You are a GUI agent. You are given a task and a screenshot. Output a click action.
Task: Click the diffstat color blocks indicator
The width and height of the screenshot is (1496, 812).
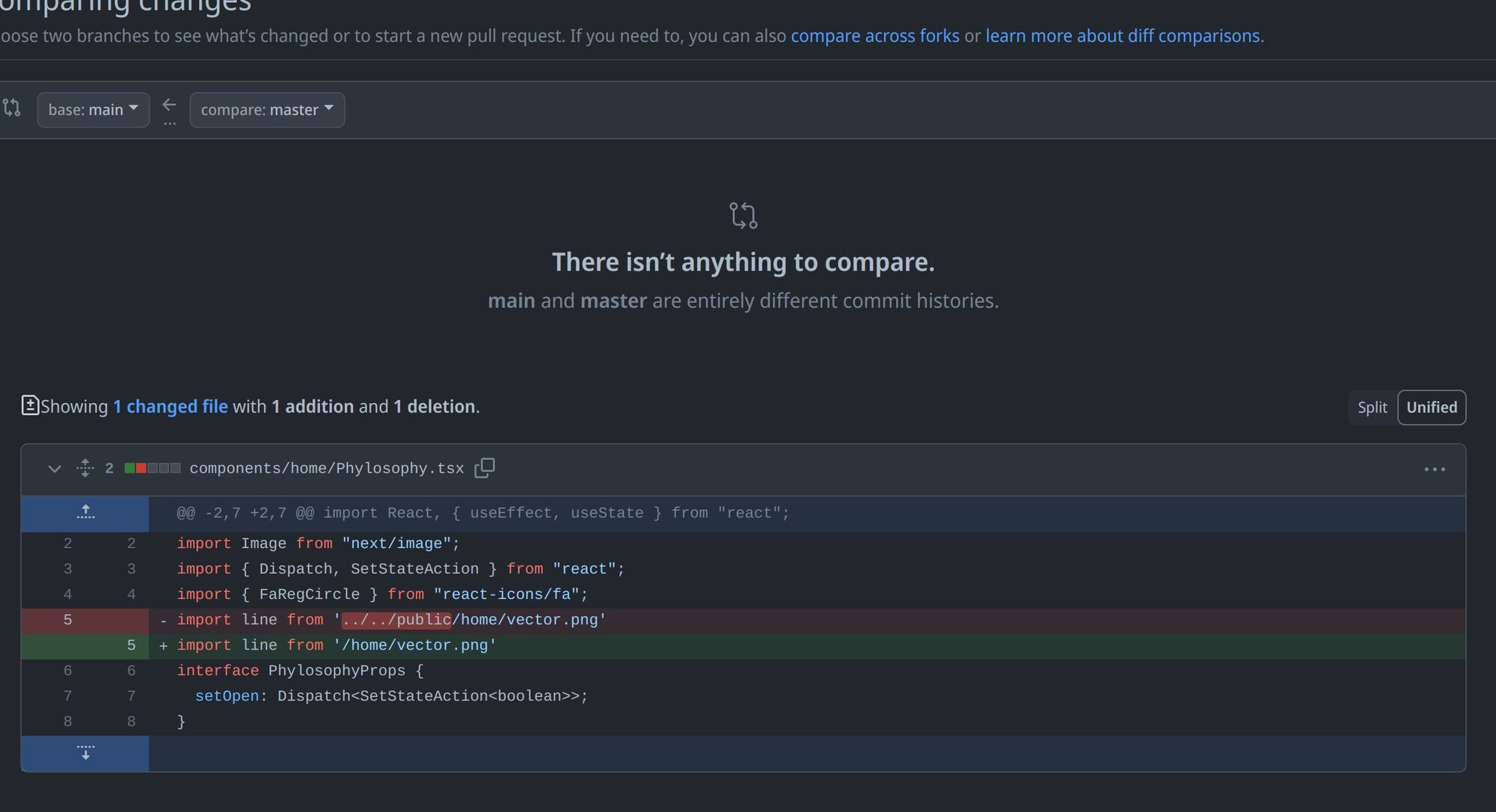click(153, 468)
